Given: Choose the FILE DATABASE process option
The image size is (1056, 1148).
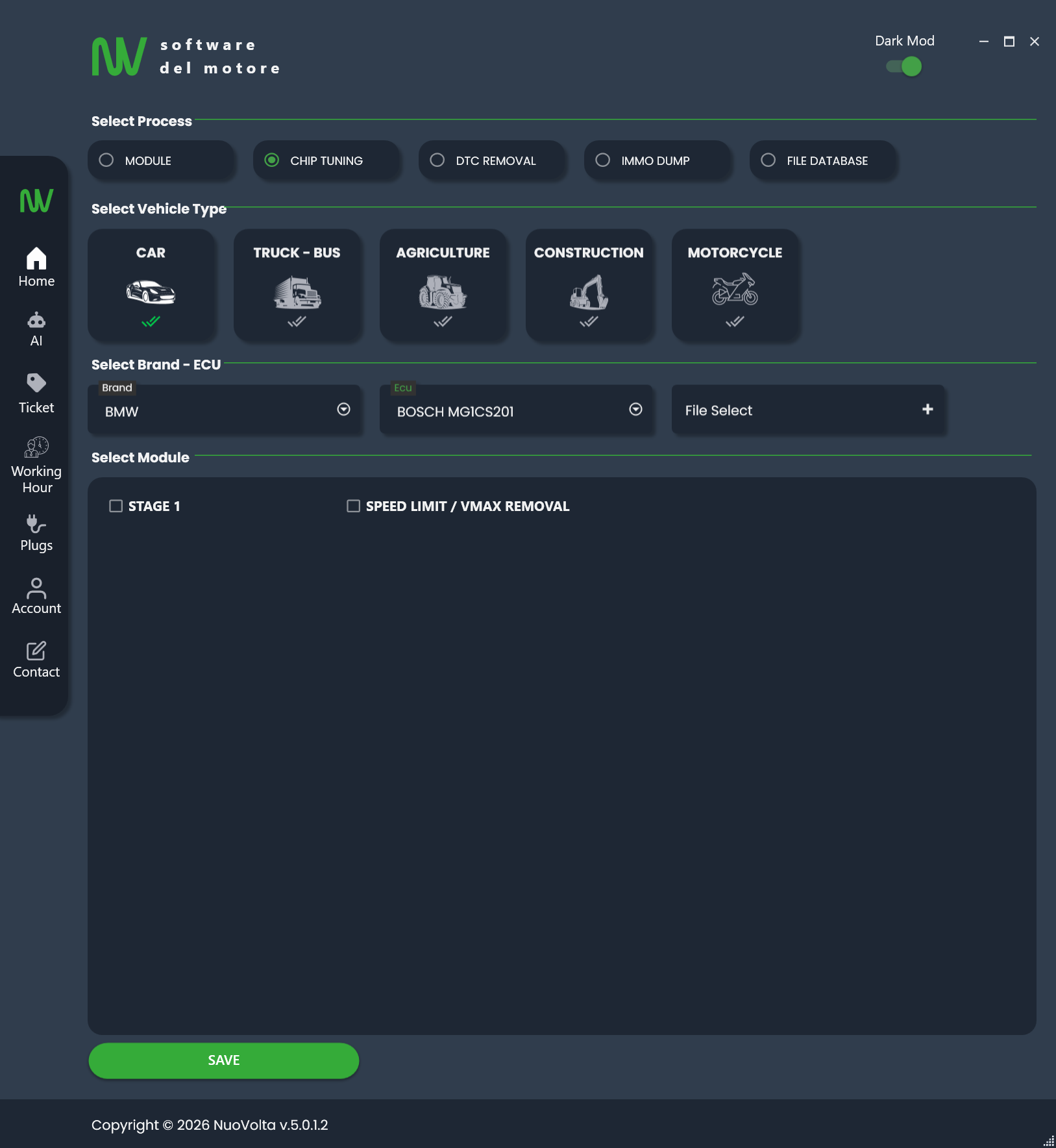Looking at the screenshot, I should 768,160.
